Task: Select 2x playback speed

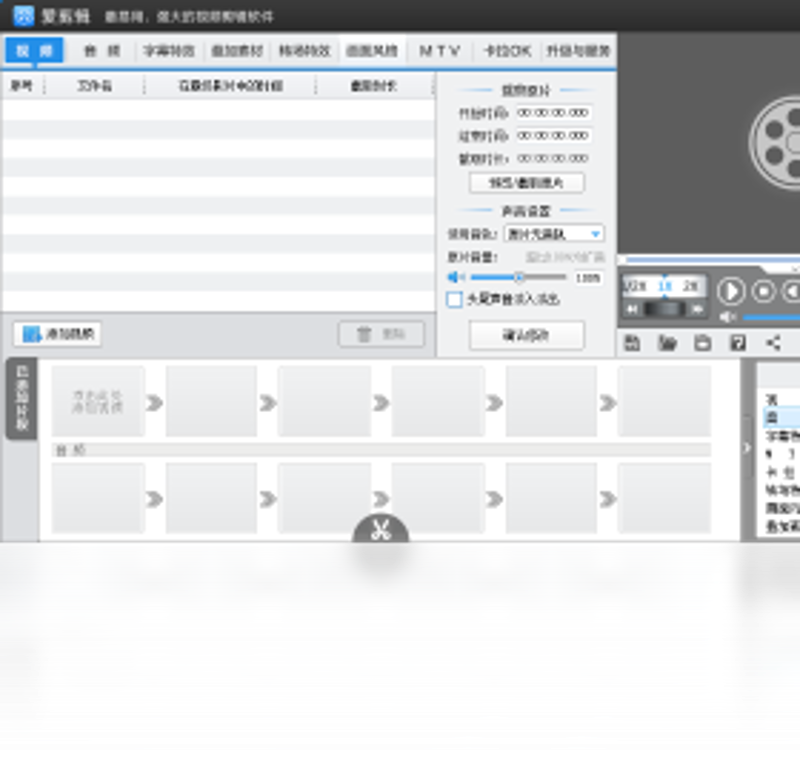Action: click(691, 286)
